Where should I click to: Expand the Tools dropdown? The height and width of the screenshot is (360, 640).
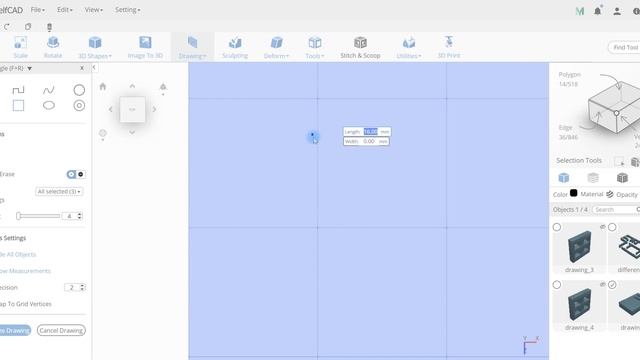coord(315,47)
